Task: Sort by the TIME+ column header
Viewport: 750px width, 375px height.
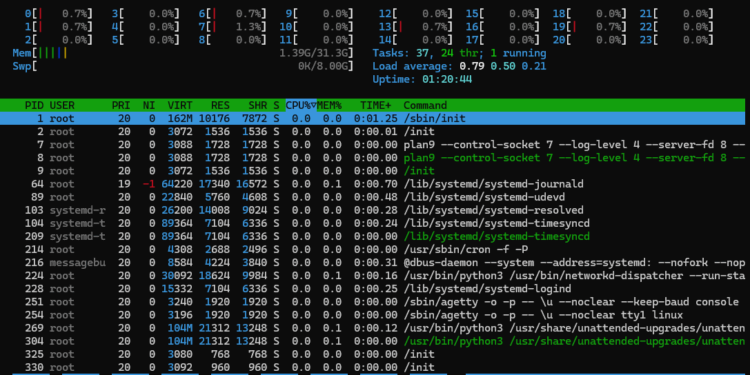Action: pos(376,105)
